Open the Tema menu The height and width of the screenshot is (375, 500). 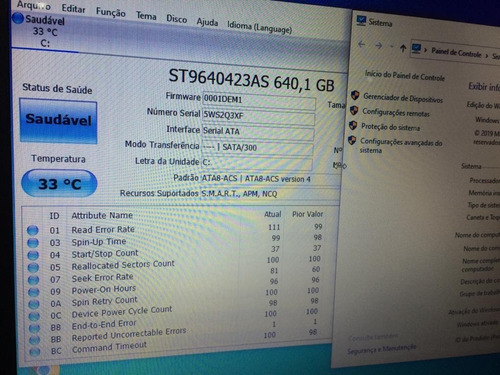click(x=146, y=16)
